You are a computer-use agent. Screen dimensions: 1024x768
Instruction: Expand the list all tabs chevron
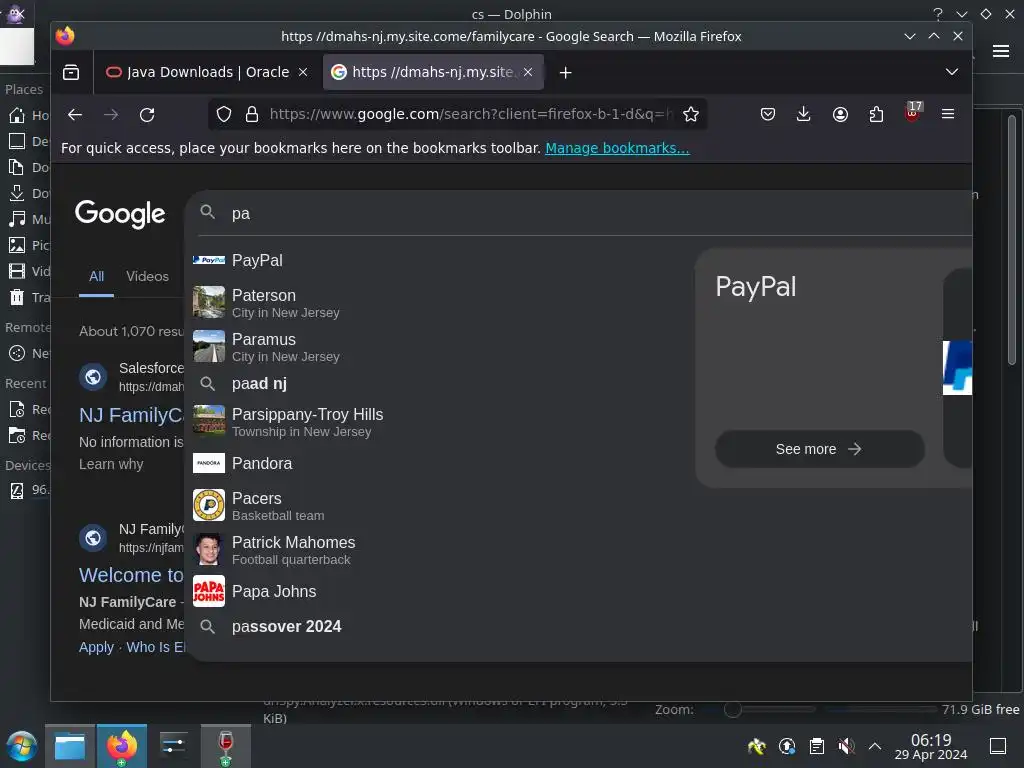click(x=952, y=72)
